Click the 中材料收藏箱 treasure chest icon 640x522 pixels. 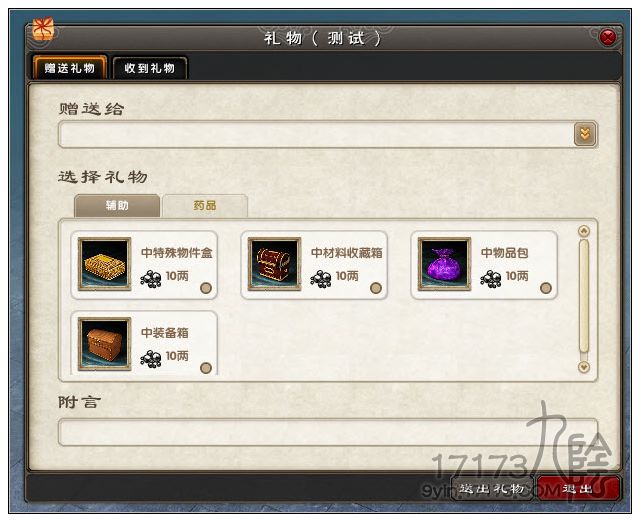(274, 264)
